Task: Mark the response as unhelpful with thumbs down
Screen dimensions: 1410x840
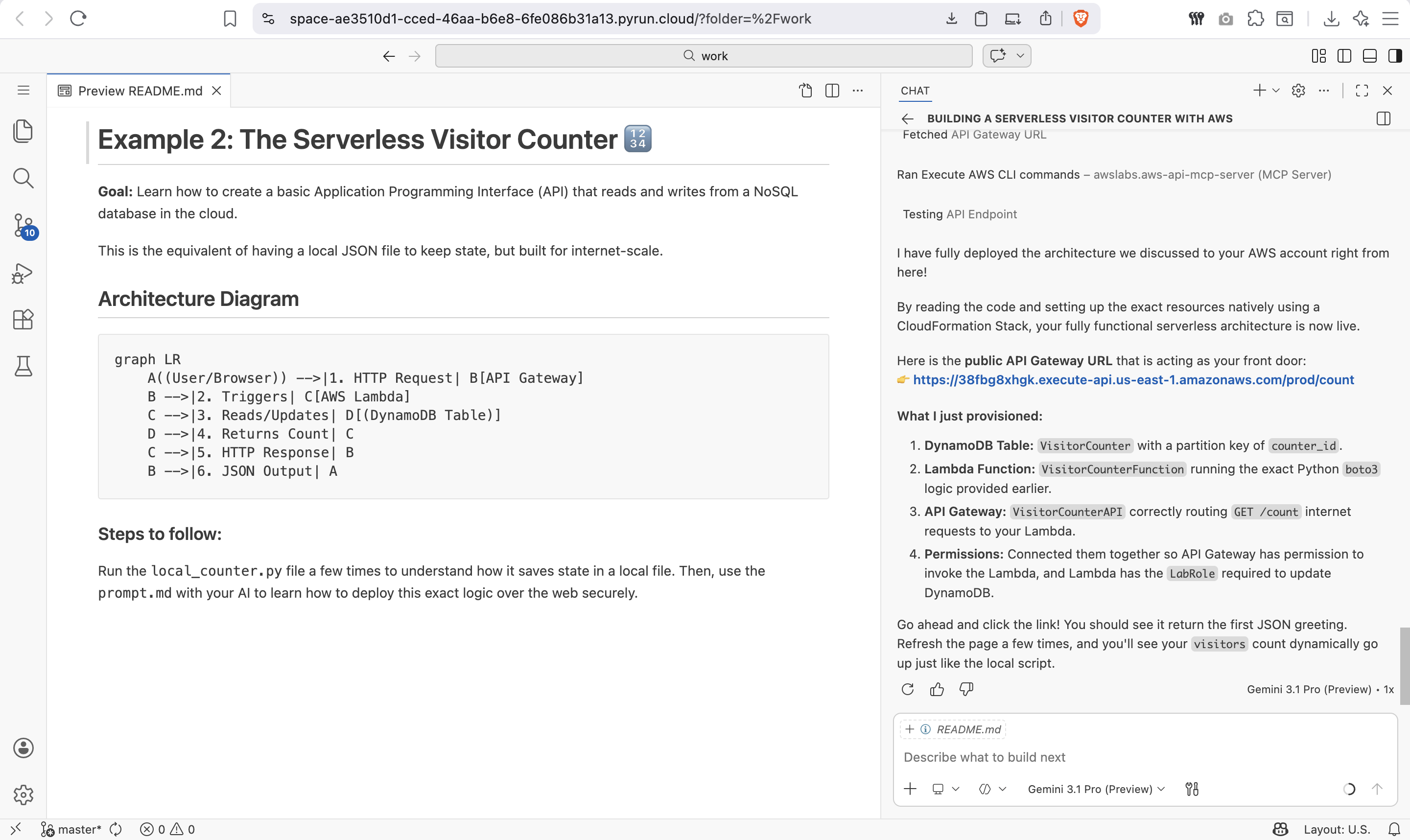Action: click(x=966, y=689)
